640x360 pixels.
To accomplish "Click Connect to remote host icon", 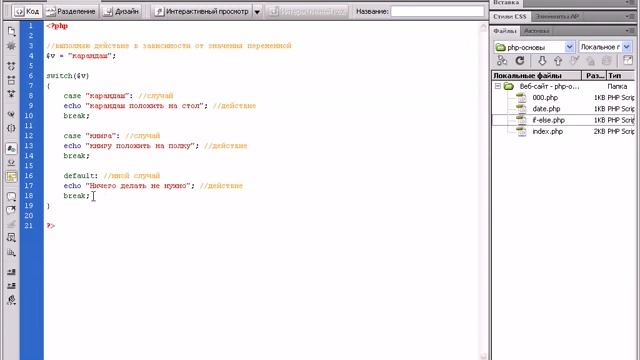I will [x=502, y=61].
